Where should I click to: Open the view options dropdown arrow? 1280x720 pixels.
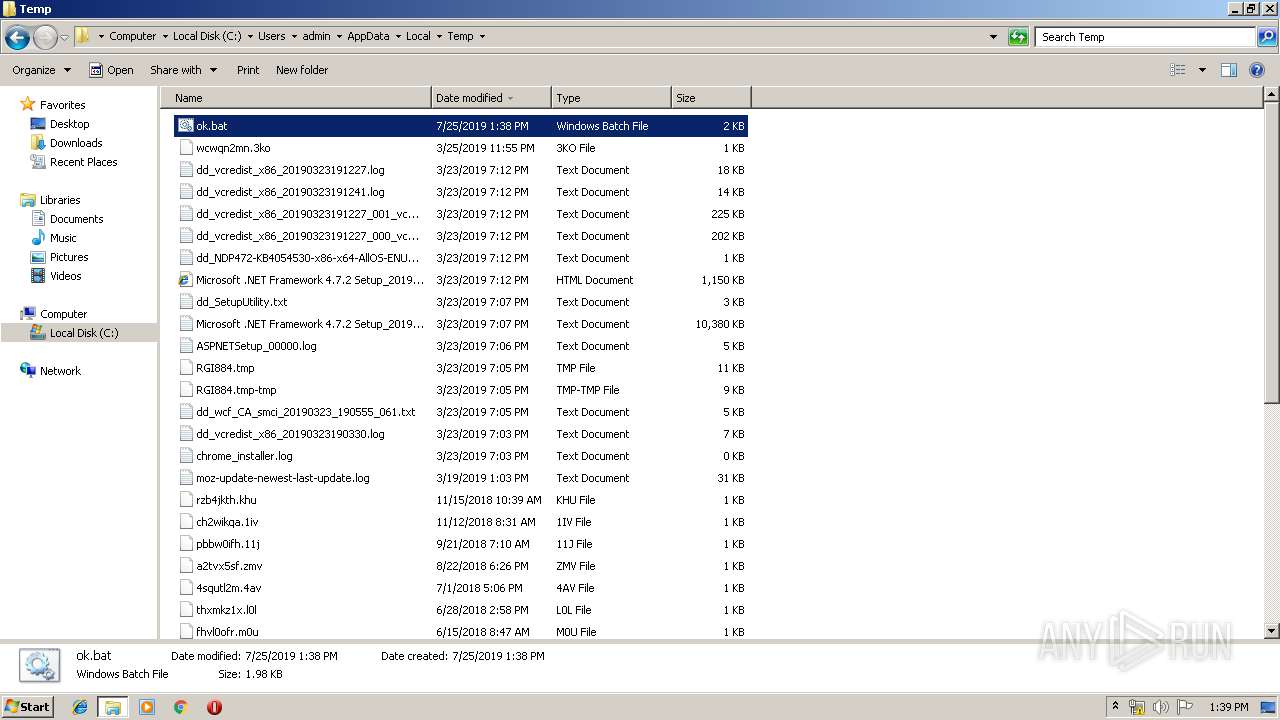(1202, 70)
